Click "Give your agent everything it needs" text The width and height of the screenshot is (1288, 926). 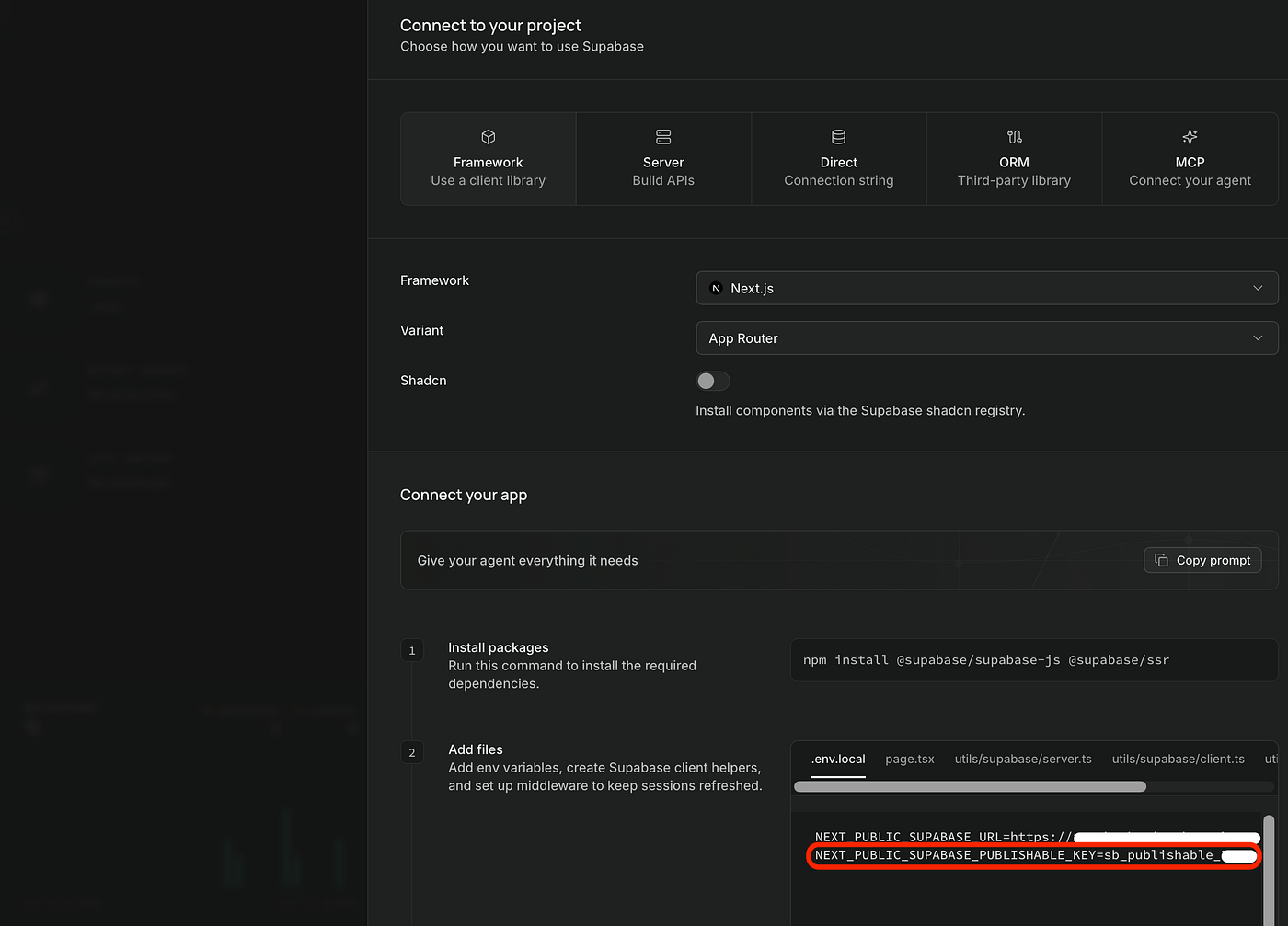click(x=527, y=561)
